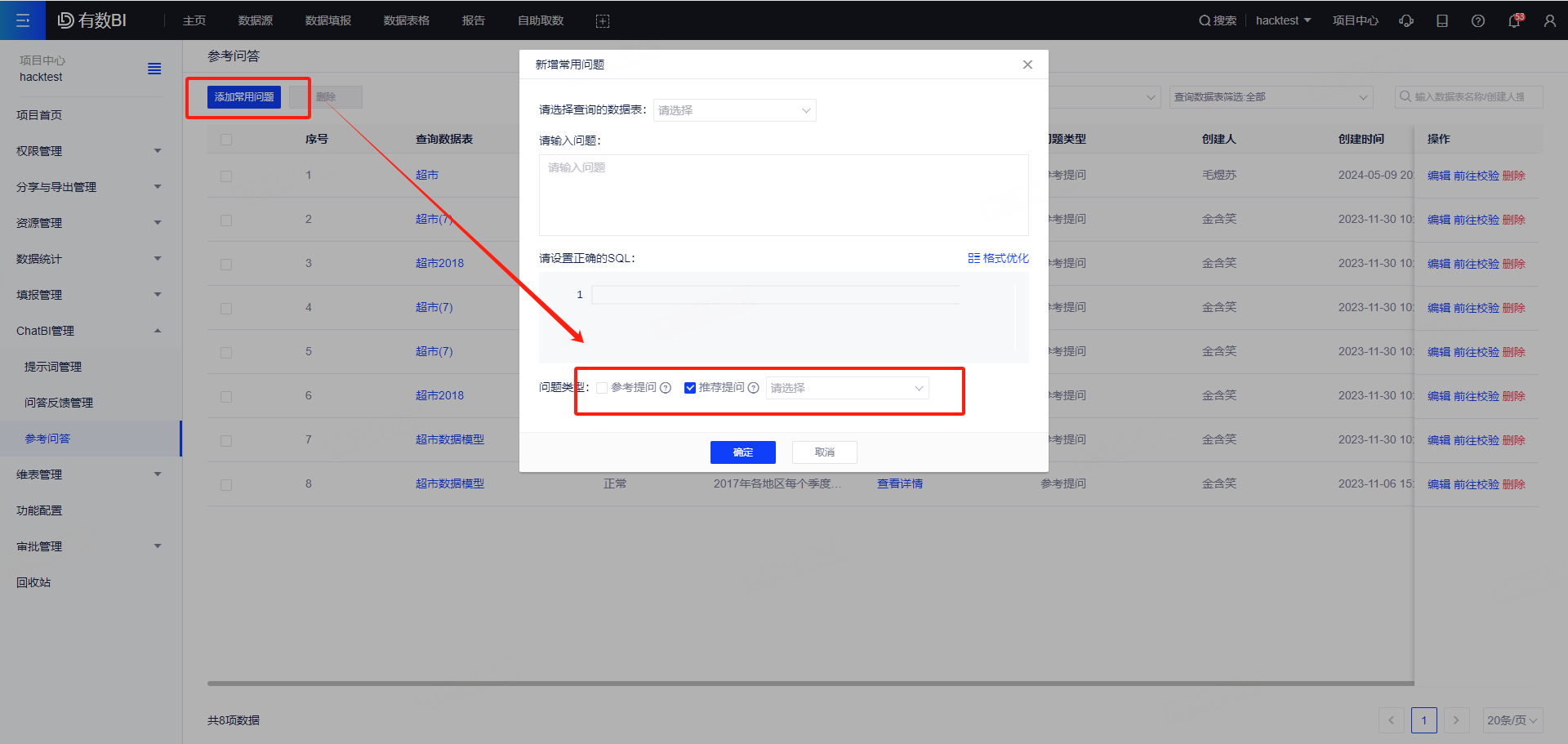Open dropdown next to 推荐提问
Screen dimensions: 1568x744
coord(847,388)
